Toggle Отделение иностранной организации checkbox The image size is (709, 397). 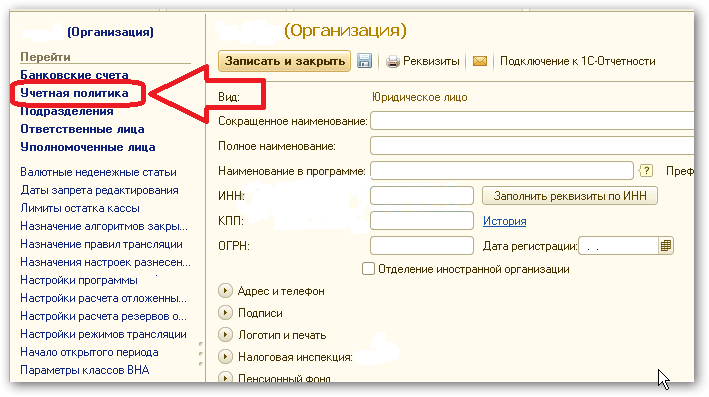[x=368, y=269]
